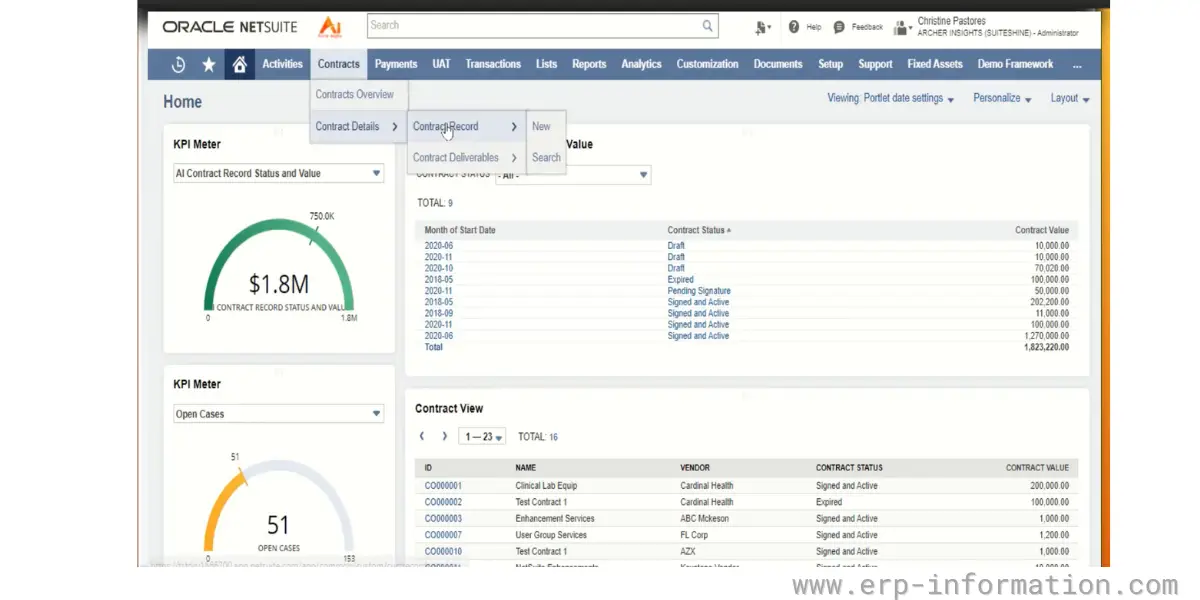Open the Demo Framework menu
The width and height of the screenshot is (1200, 600).
point(1015,64)
